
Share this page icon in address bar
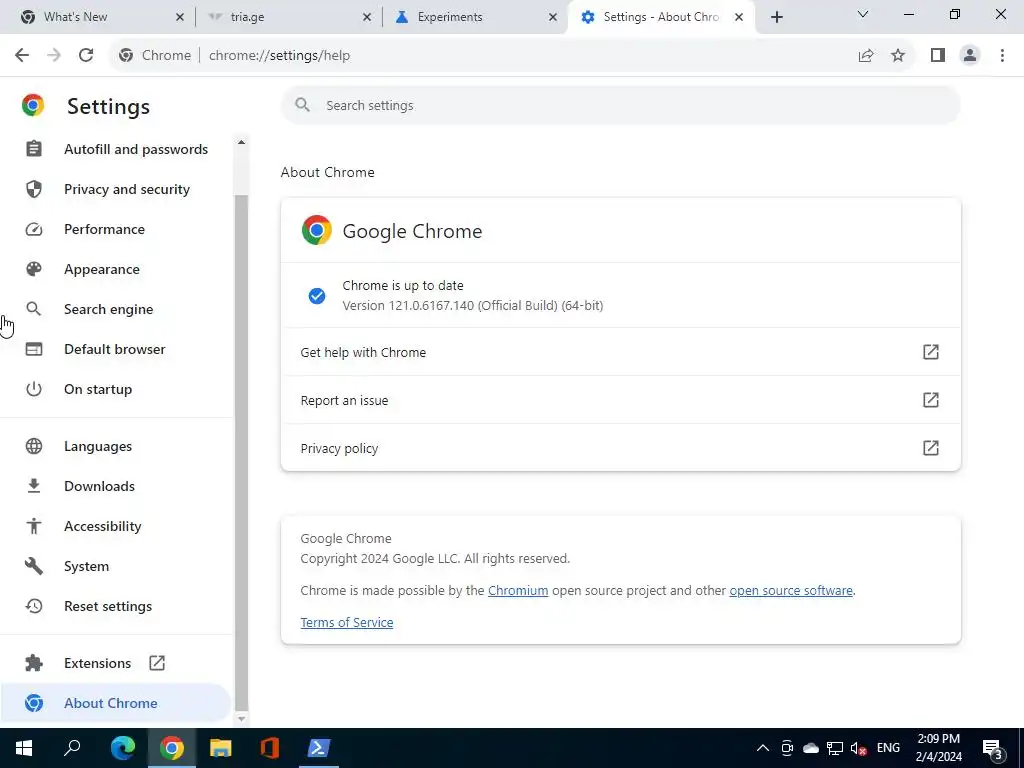point(866,56)
